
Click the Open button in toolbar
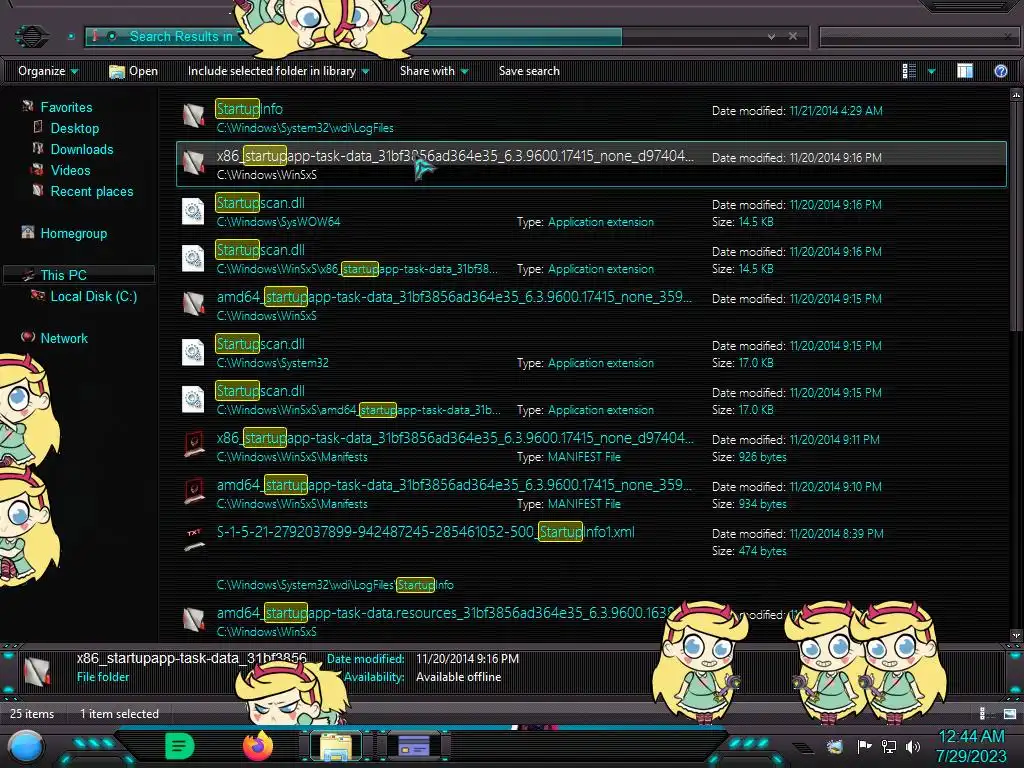(x=133, y=71)
